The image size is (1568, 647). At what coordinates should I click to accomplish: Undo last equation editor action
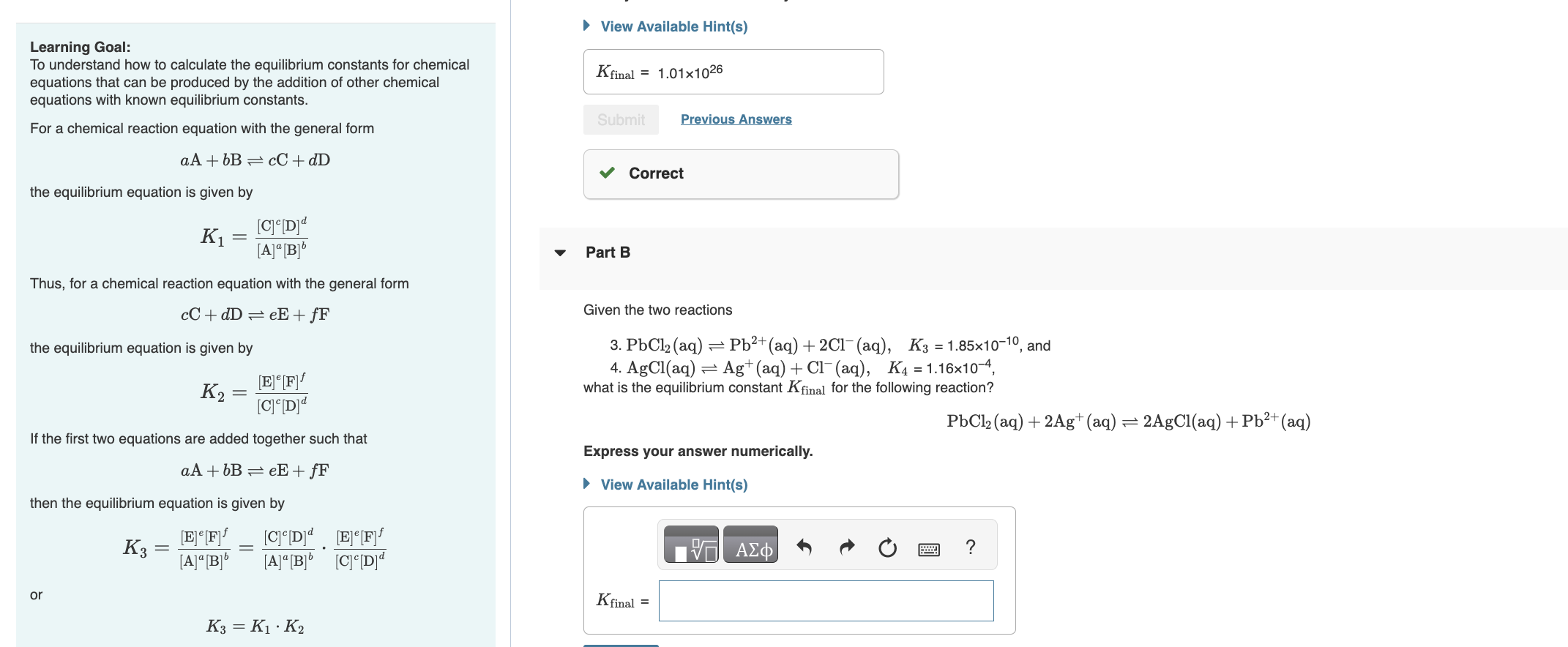point(804,545)
